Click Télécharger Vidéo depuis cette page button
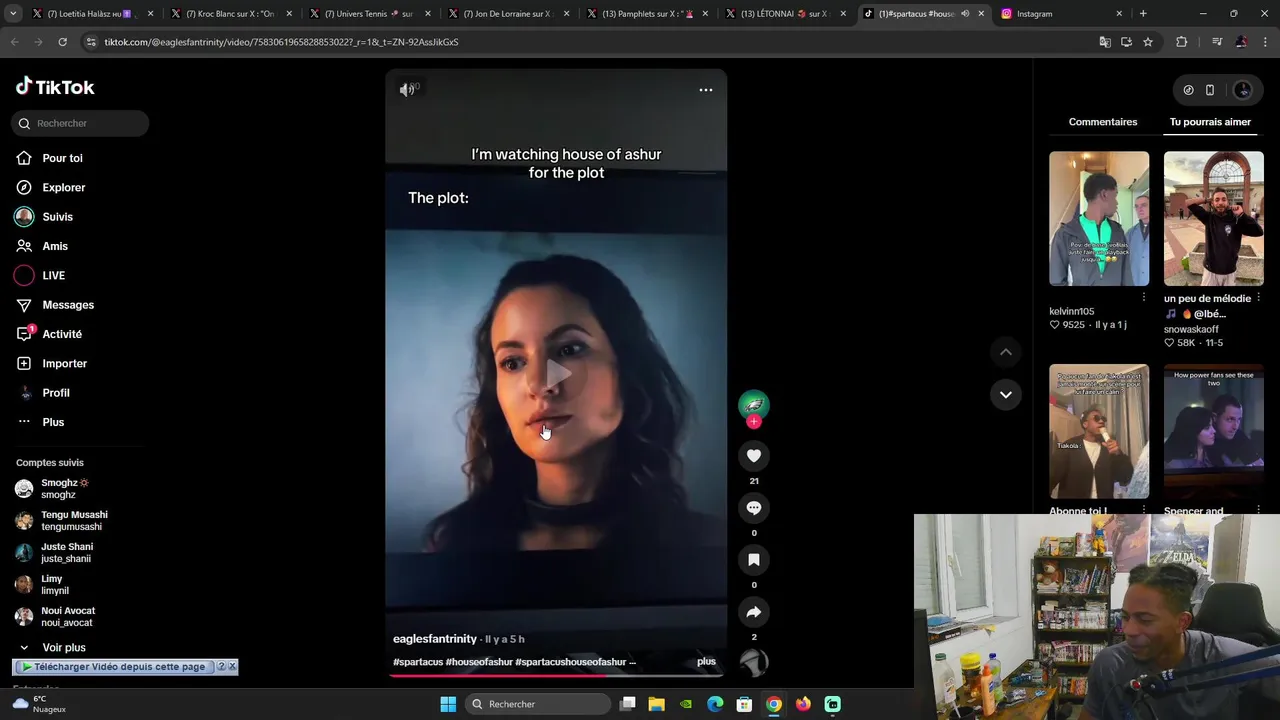Image resolution: width=1280 pixels, height=720 pixels. tap(114, 667)
